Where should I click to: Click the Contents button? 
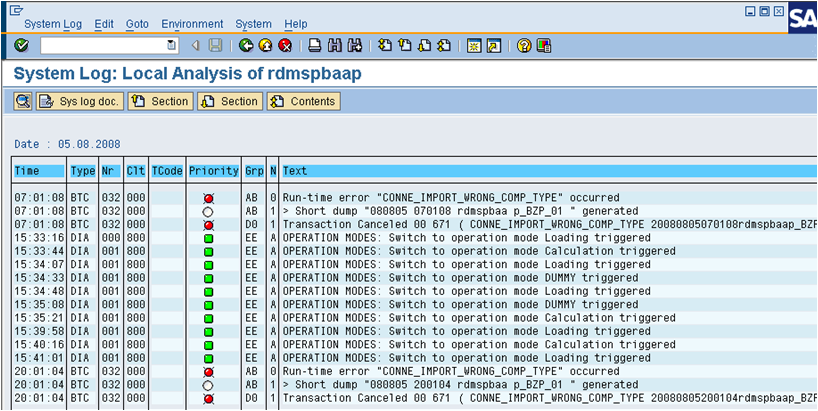(x=304, y=101)
